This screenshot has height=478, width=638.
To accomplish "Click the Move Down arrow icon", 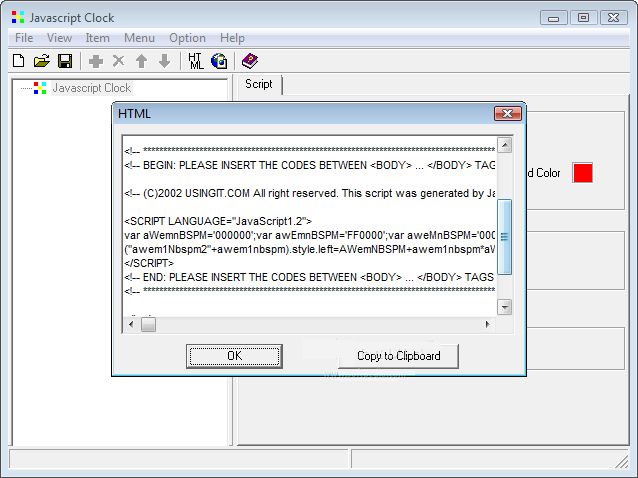I will 164,61.
